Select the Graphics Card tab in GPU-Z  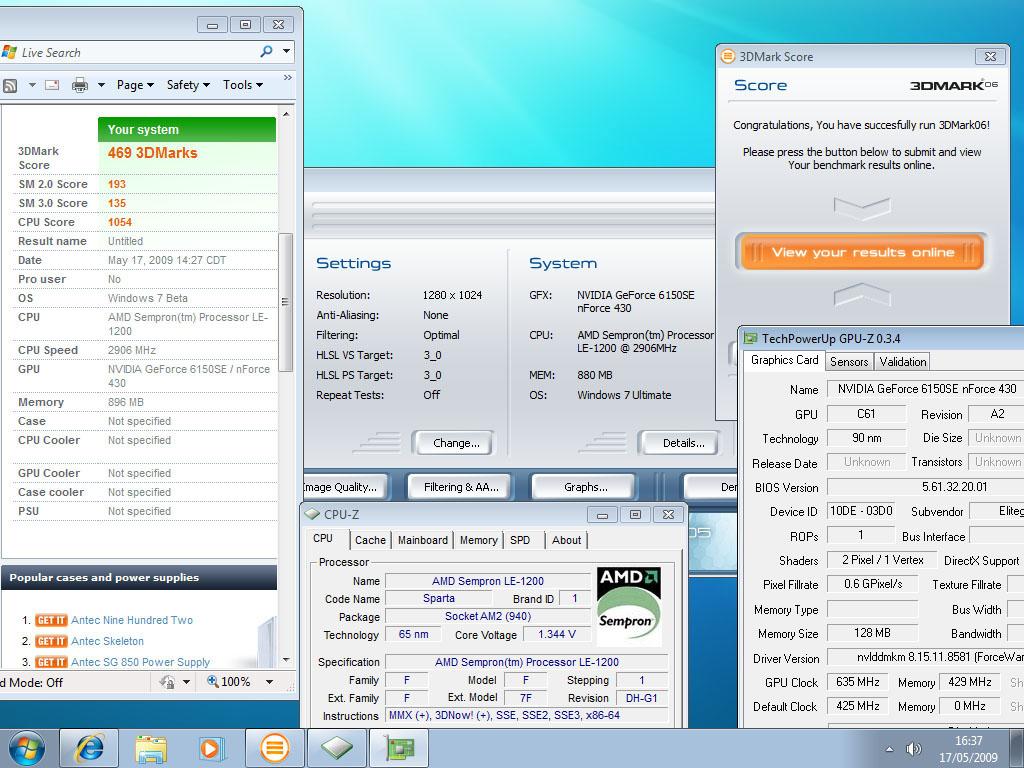[784, 360]
